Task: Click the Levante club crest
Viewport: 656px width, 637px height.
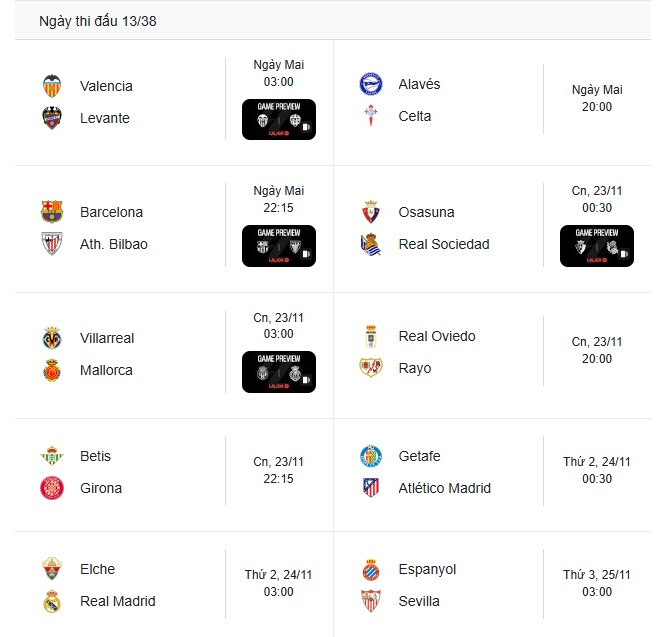Action: 52,118
